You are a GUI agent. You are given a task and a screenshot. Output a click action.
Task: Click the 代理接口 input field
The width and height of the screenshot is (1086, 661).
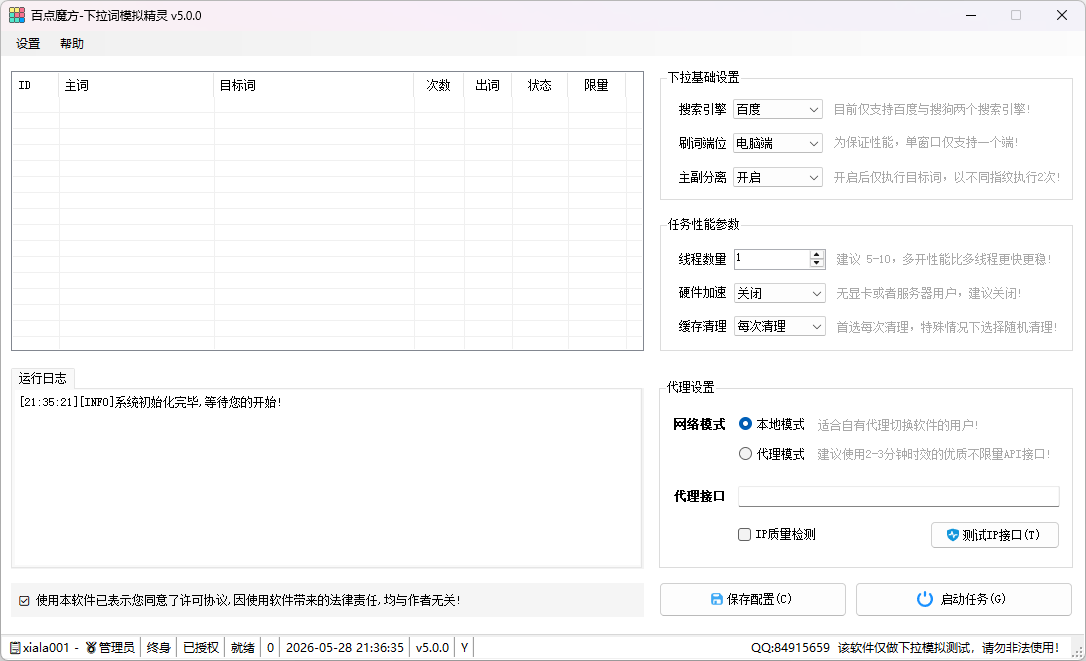tap(898, 496)
